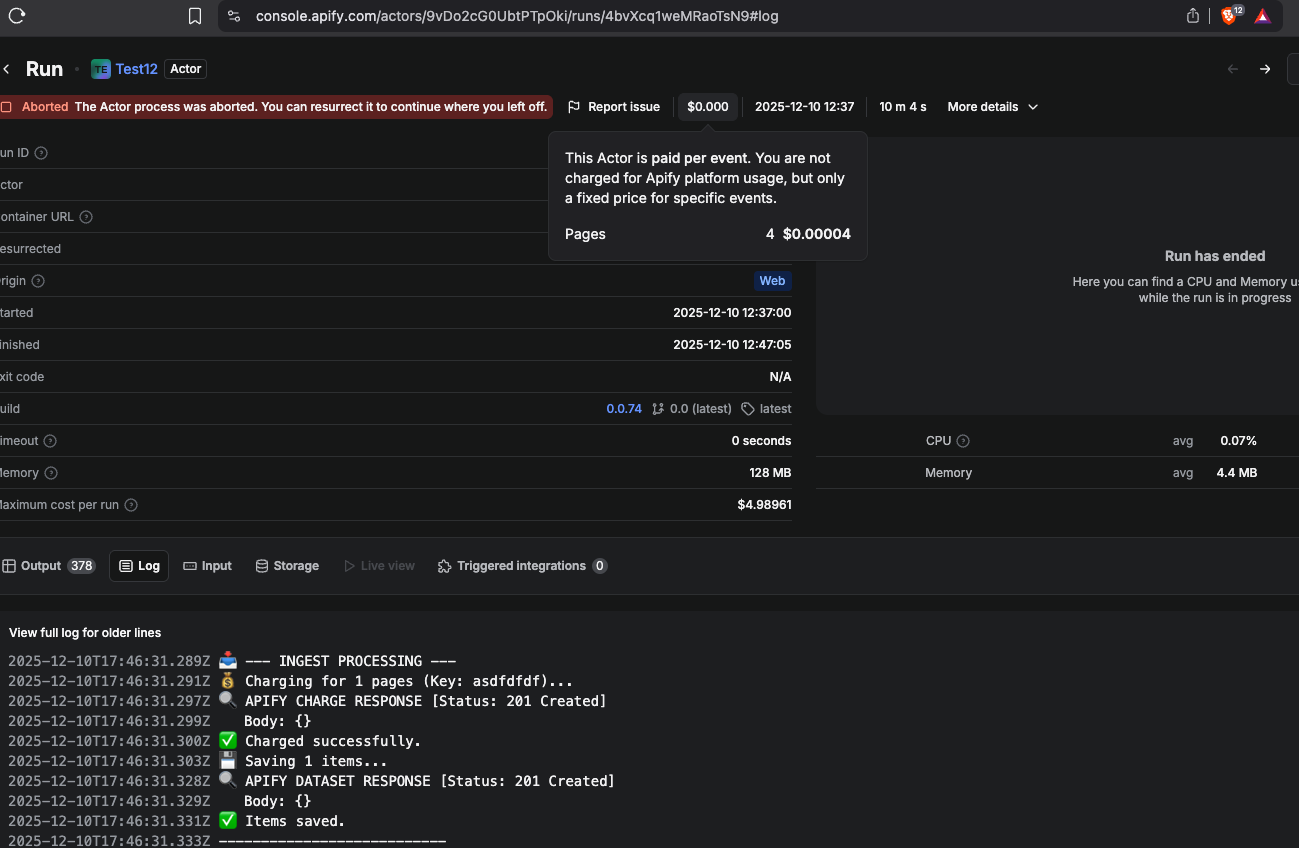Open the Brave shields icon
Image resolution: width=1299 pixels, height=848 pixels.
pos(1230,16)
